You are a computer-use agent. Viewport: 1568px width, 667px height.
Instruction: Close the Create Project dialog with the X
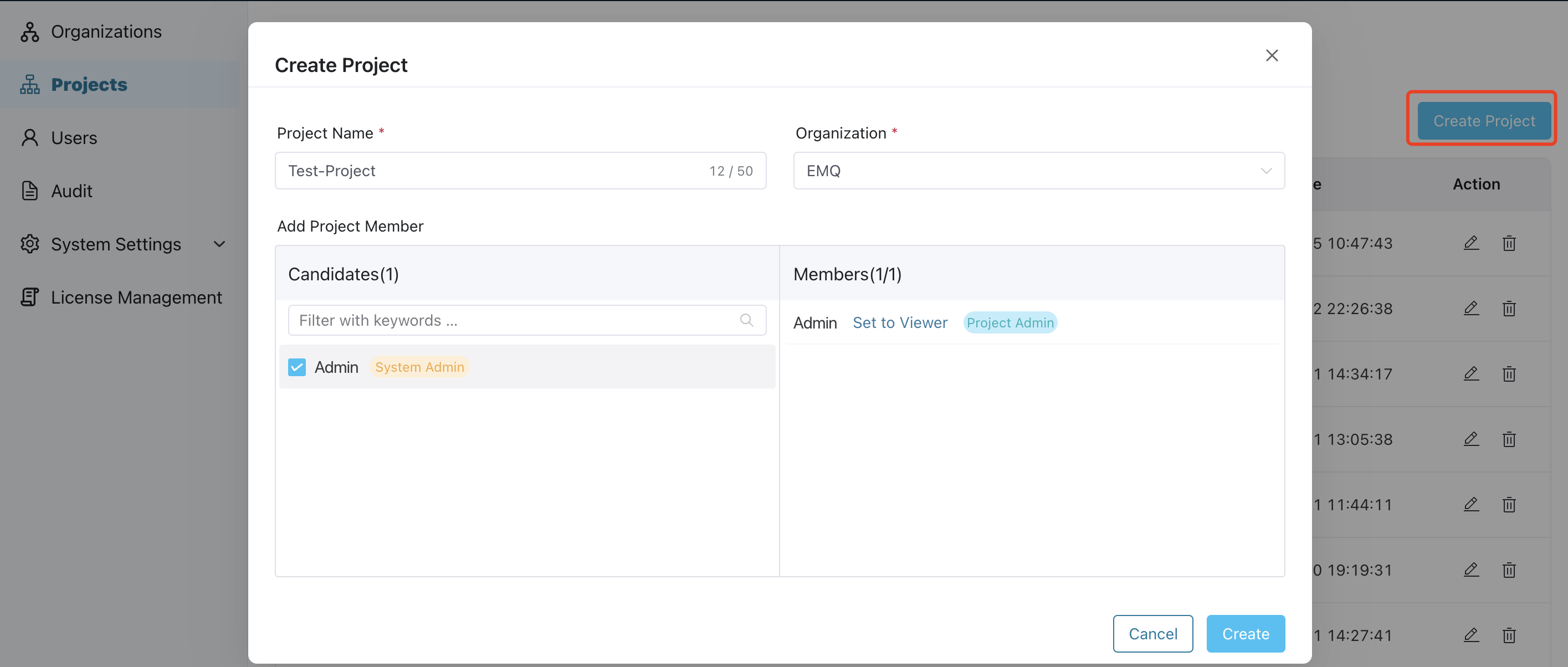1272,55
